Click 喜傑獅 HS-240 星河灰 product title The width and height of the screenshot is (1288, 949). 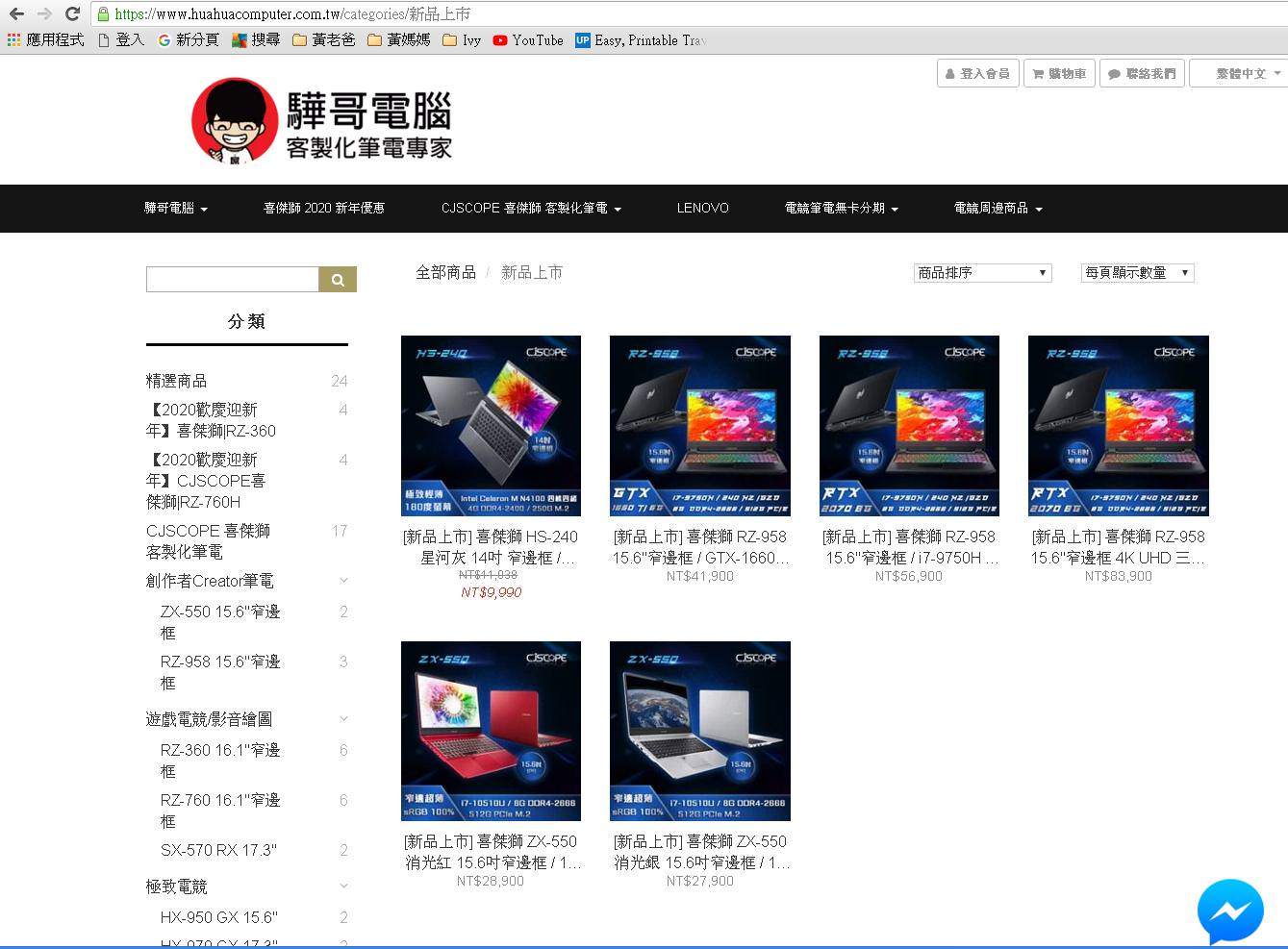491,547
